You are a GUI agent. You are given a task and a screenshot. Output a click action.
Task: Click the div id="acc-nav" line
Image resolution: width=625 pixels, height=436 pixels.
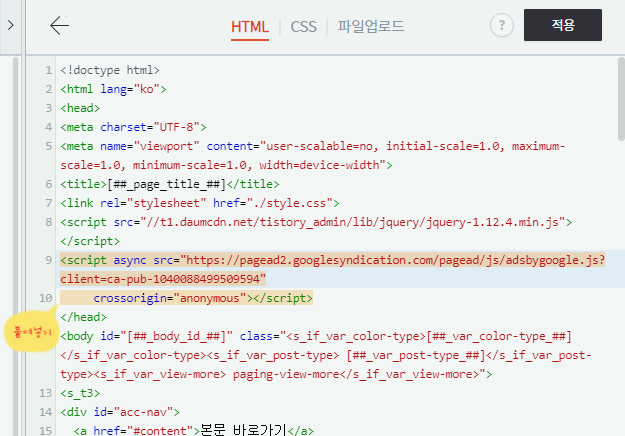click(x=120, y=412)
